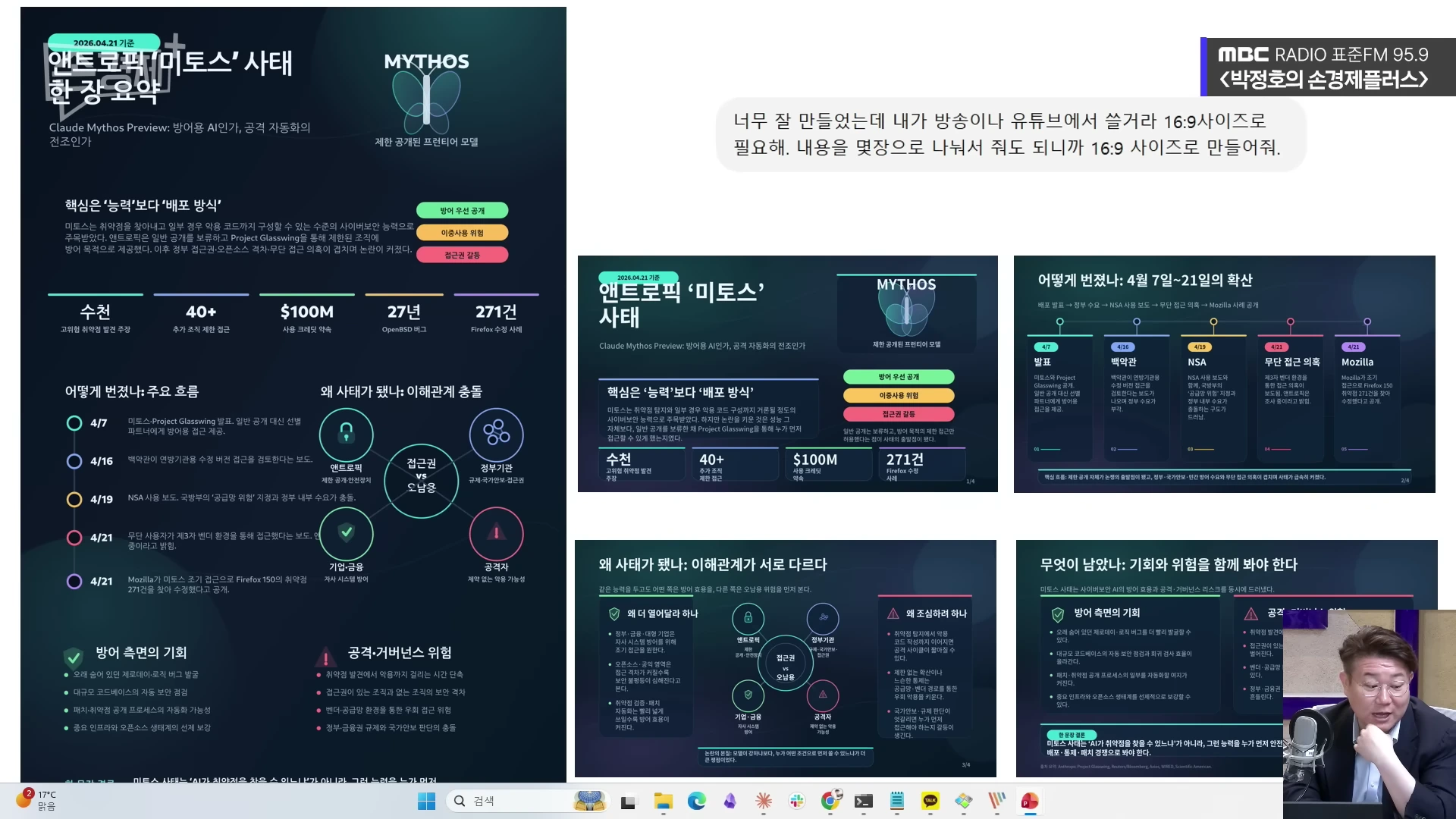Click the 접근권 vs 오남용 center circle in the tall infographic
1456x819 pixels.
point(421,480)
